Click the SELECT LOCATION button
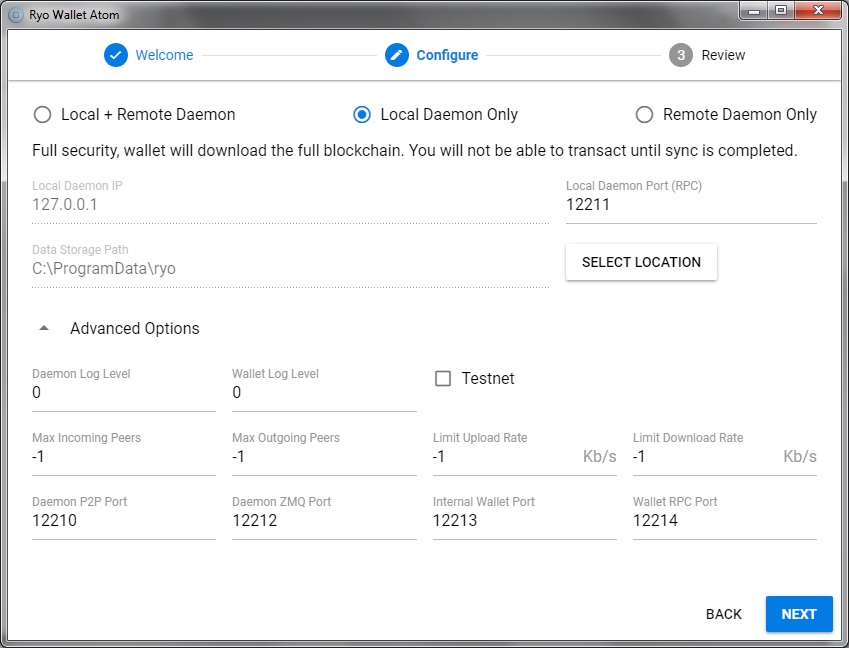 pyautogui.click(x=641, y=262)
